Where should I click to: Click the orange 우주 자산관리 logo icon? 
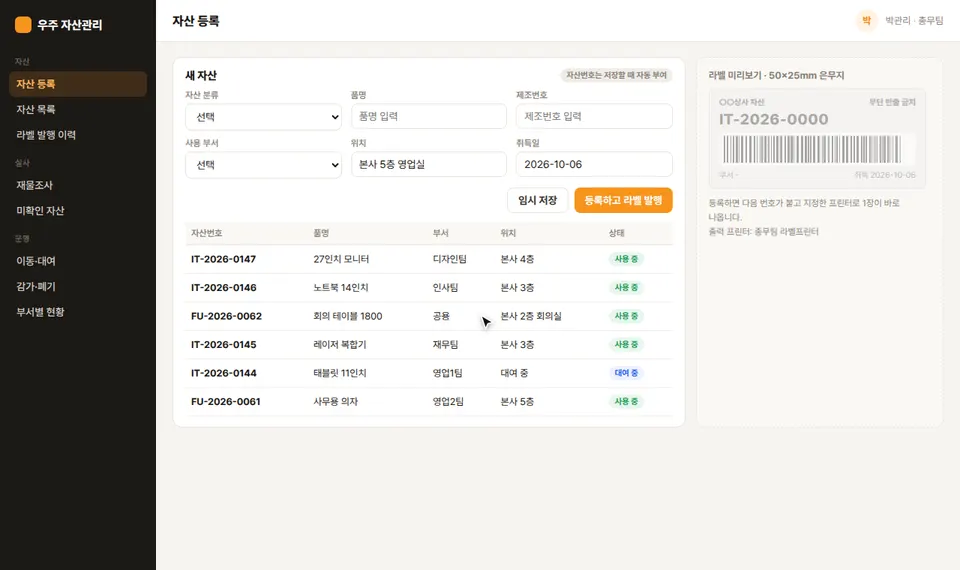(x=23, y=24)
